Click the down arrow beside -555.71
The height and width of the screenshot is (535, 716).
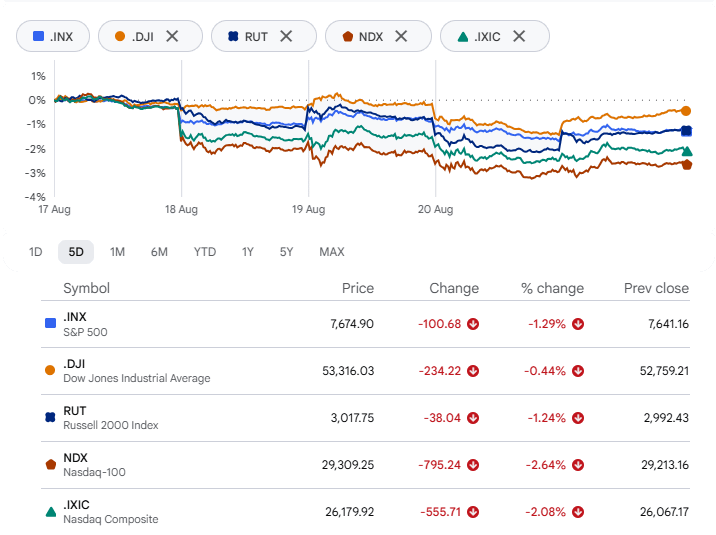(x=473, y=512)
